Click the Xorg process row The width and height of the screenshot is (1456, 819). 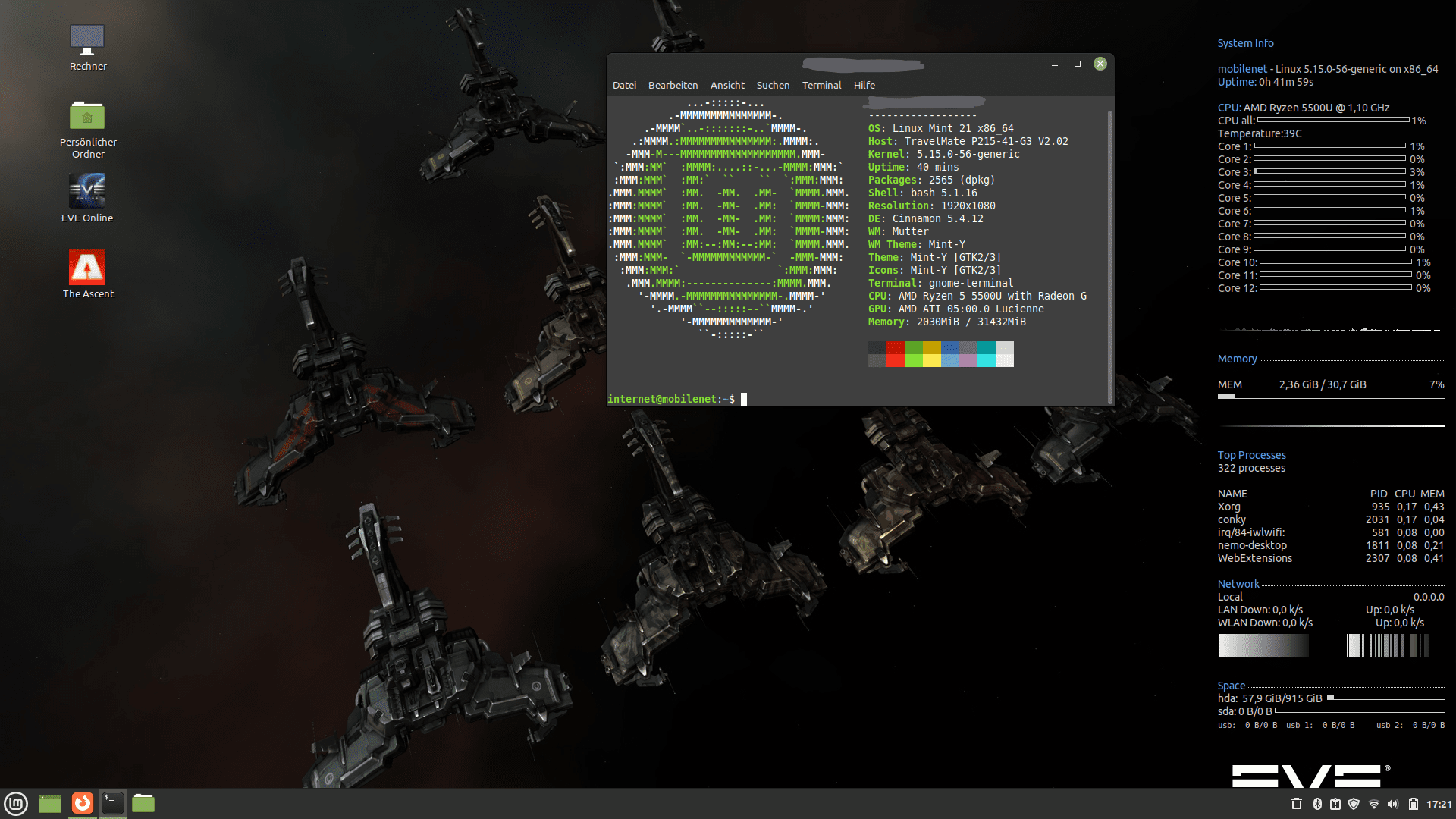tap(1331, 507)
